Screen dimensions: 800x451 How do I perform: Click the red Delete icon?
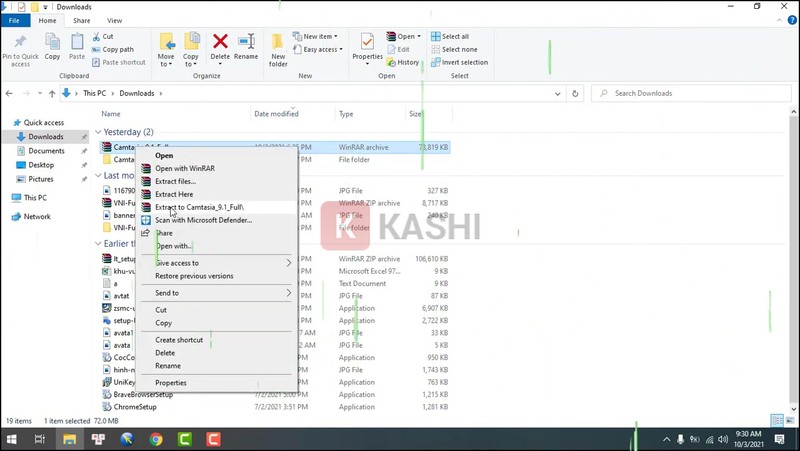coord(220,41)
